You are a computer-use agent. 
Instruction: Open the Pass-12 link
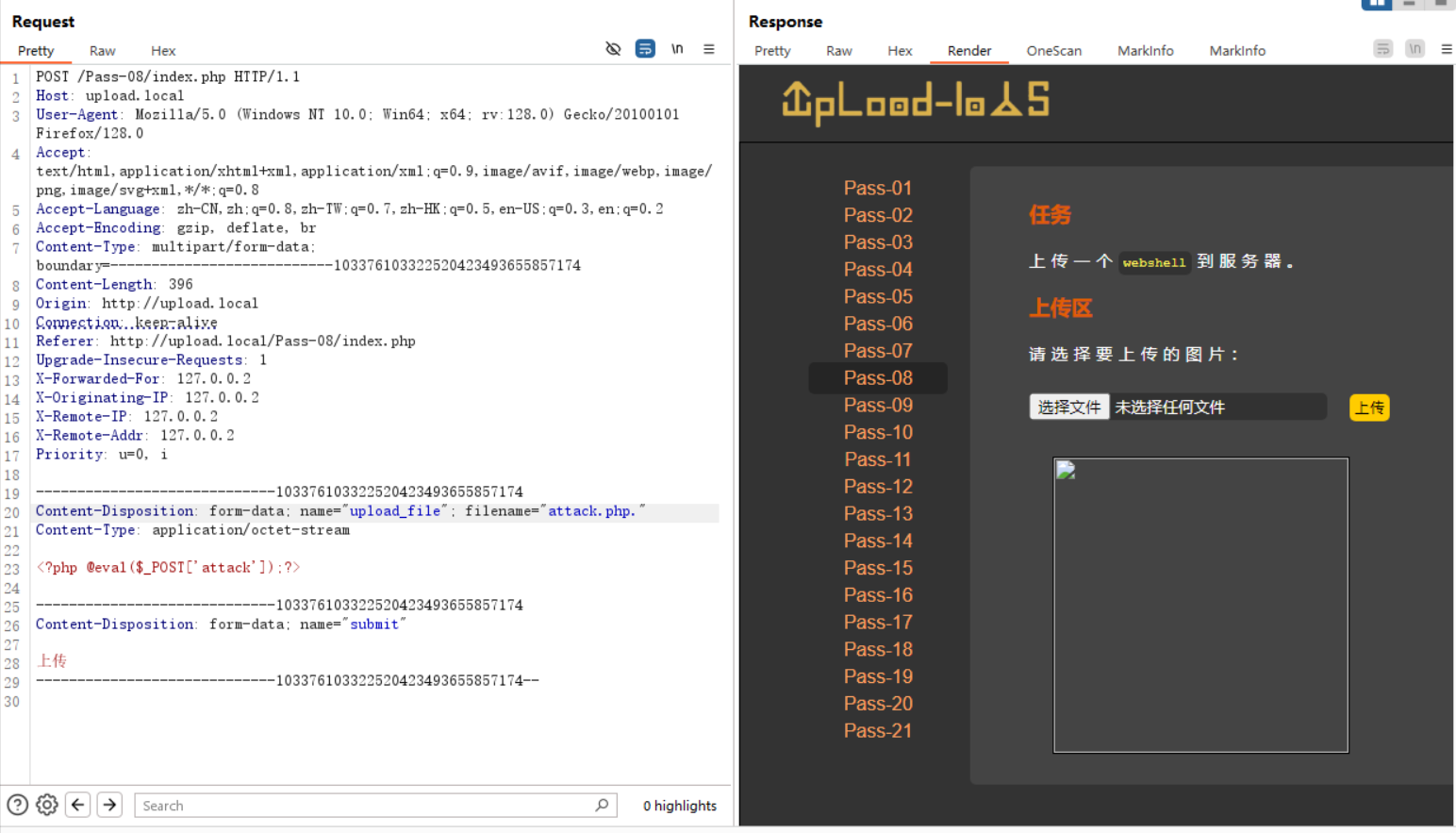coord(878,487)
